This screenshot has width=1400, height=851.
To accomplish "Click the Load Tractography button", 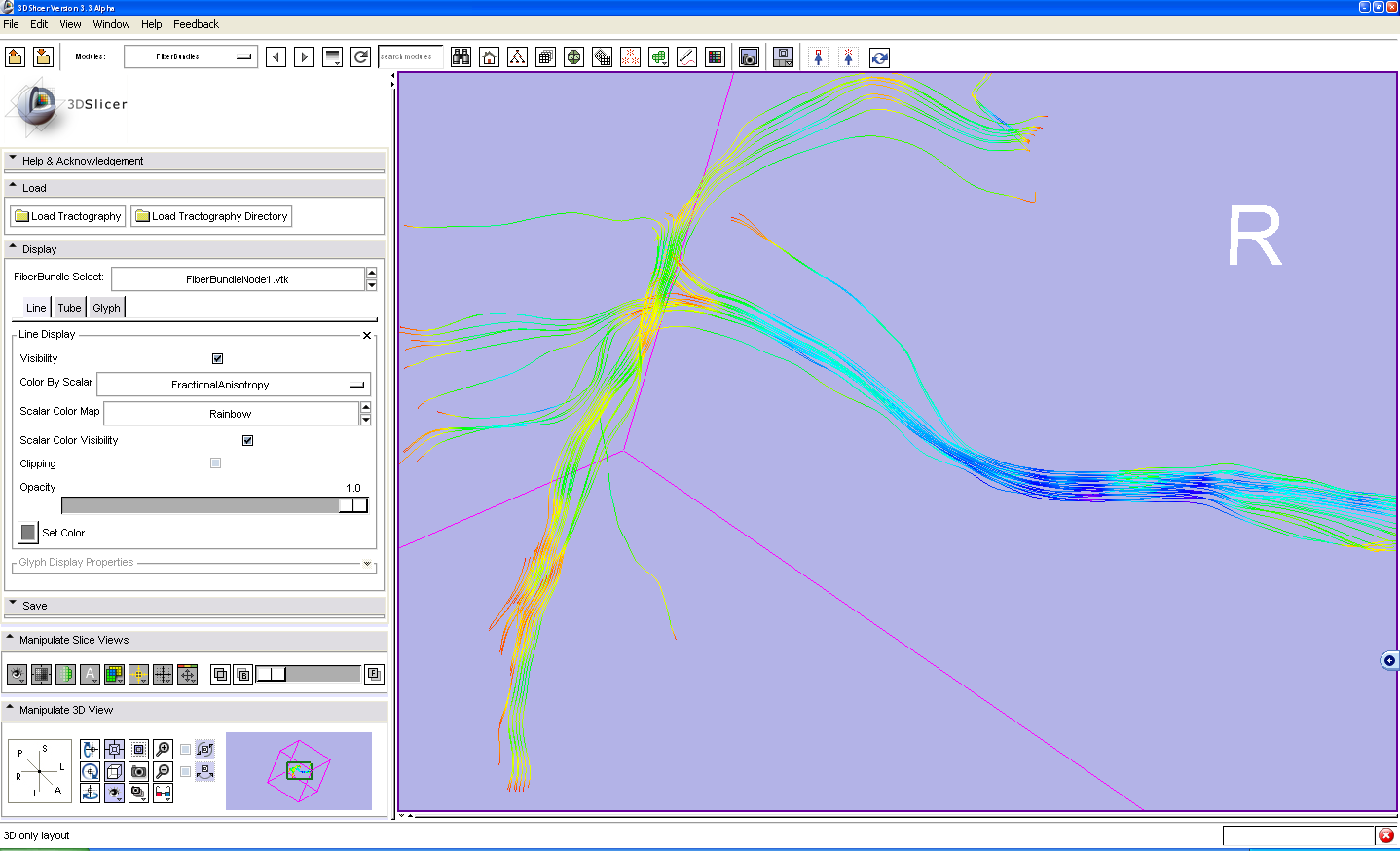I will 68,216.
